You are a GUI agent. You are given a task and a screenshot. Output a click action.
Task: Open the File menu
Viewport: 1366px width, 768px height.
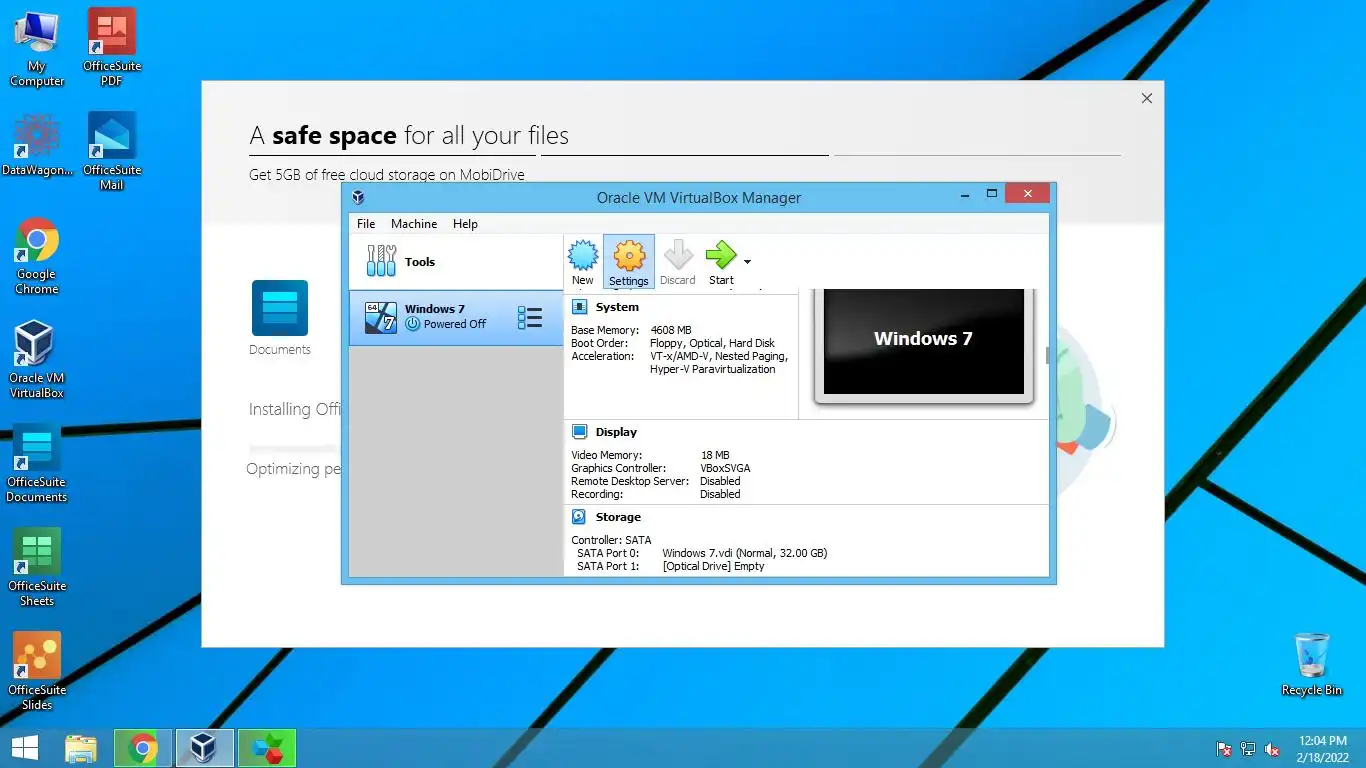point(366,224)
